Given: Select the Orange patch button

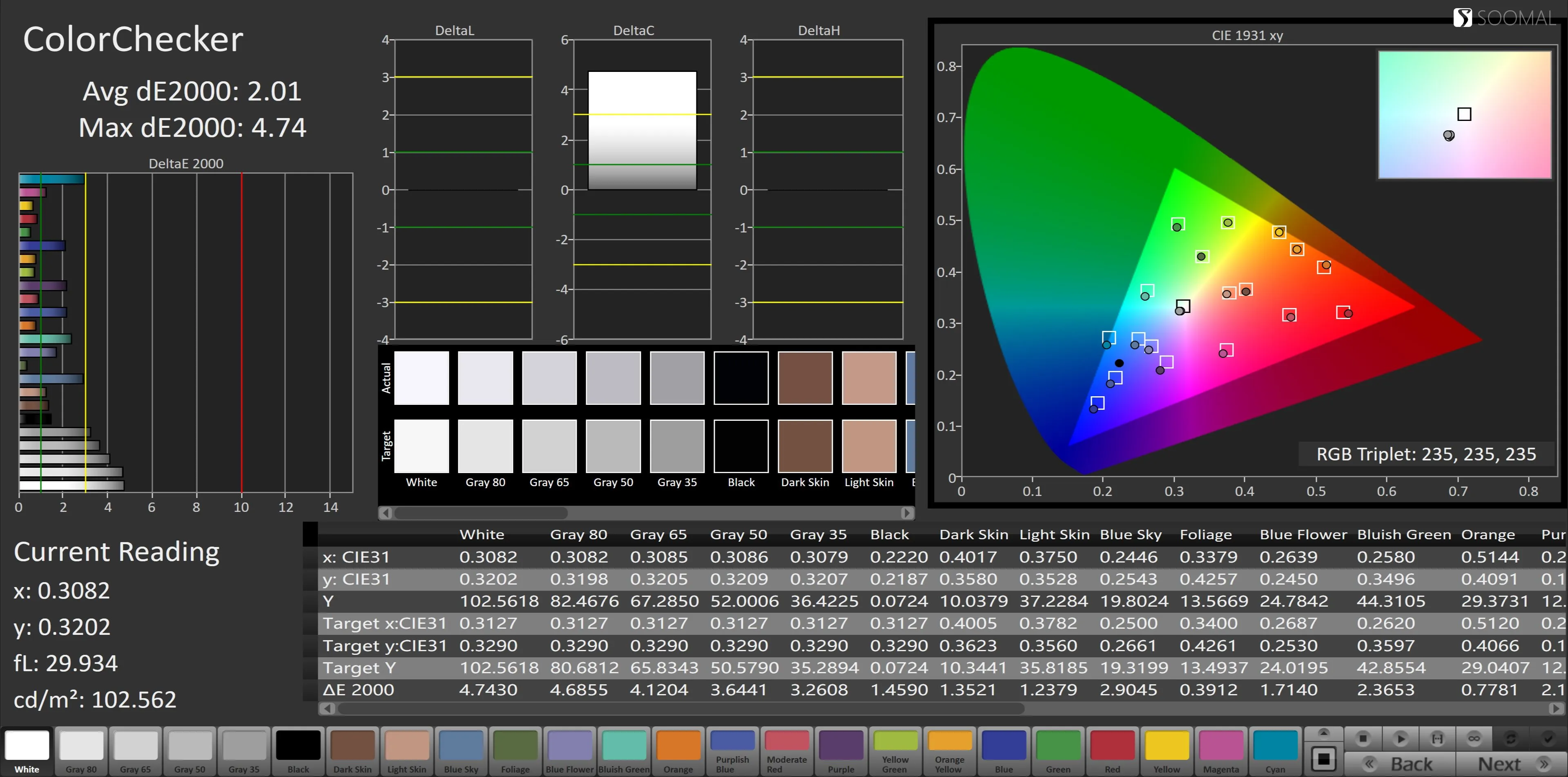Looking at the screenshot, I should [678, 751].
